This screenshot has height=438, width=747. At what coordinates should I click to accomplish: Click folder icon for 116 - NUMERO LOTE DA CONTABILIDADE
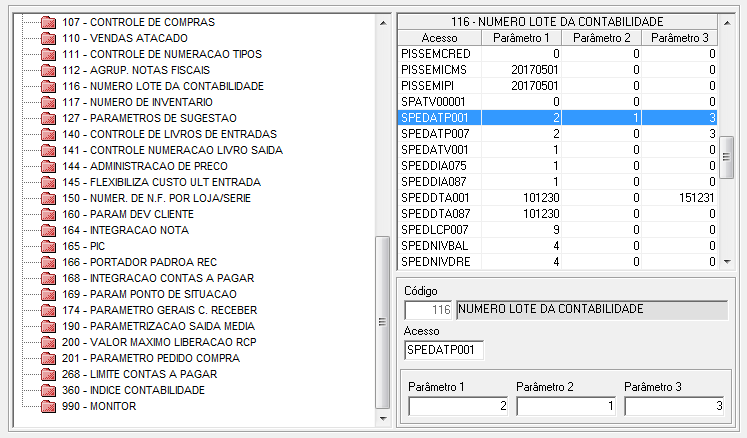(48, 86)
